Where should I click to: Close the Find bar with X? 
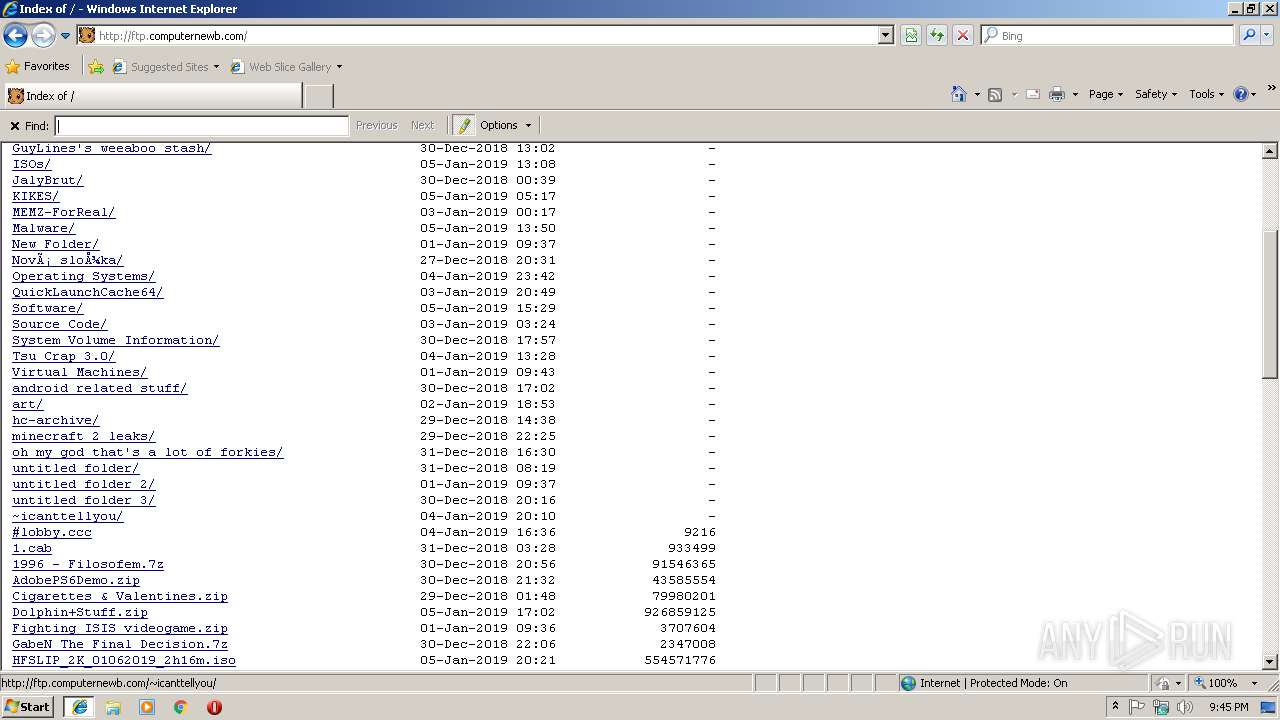[x=15, y=126]
